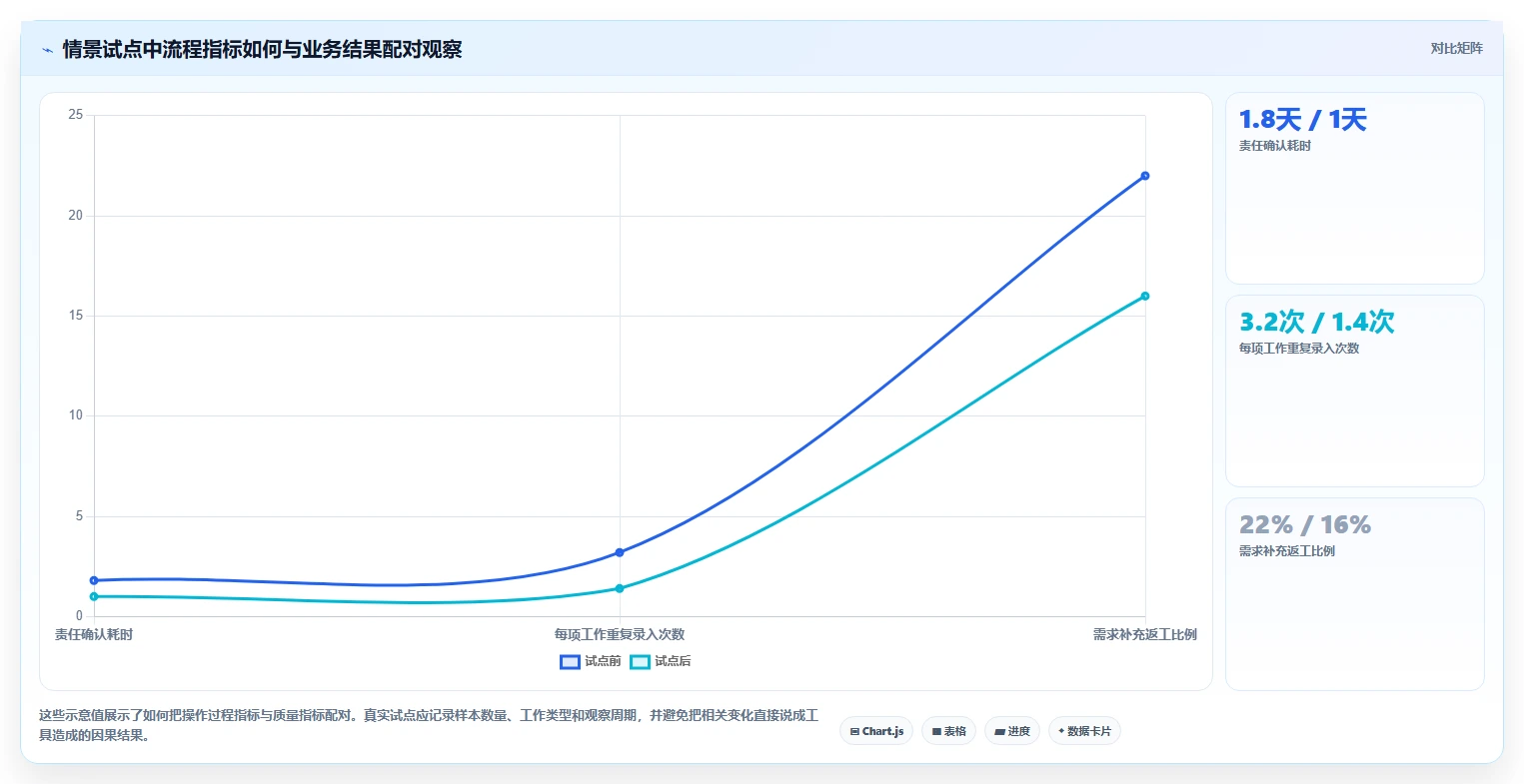This screenshot has height=784, width=1524.
Task: Click the 责任确认耗时 x-axis label
Action: (x=94, y=634)
